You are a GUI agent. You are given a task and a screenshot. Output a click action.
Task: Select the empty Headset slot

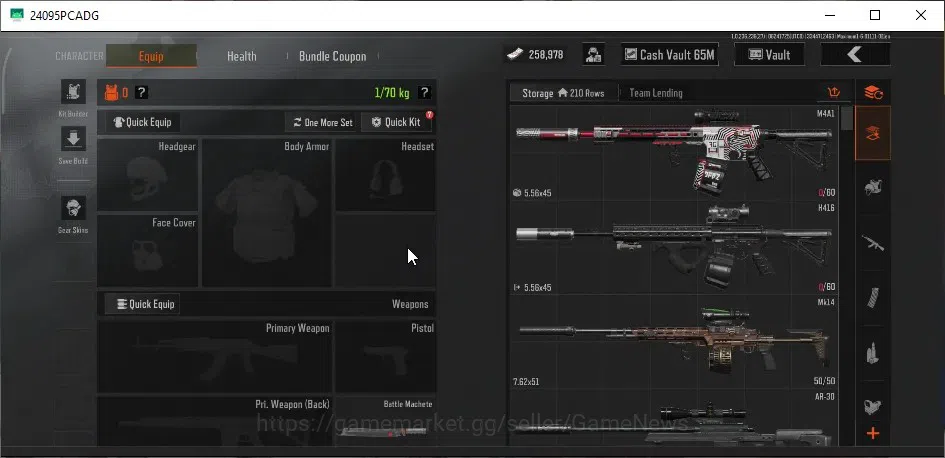[386, 175]
